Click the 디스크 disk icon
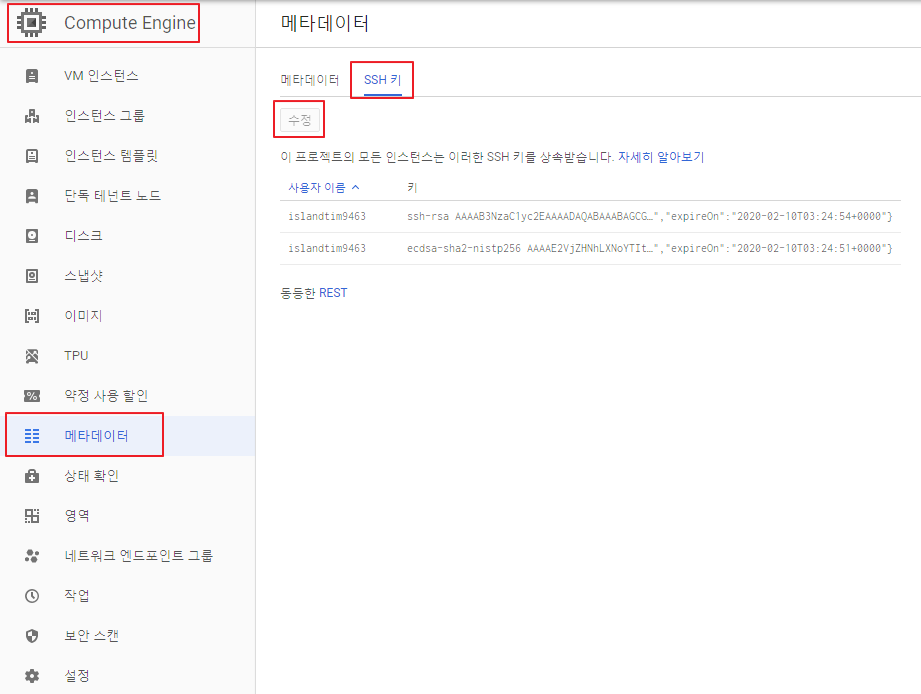This screenshot has height=694, width=921. click(32, 235)
